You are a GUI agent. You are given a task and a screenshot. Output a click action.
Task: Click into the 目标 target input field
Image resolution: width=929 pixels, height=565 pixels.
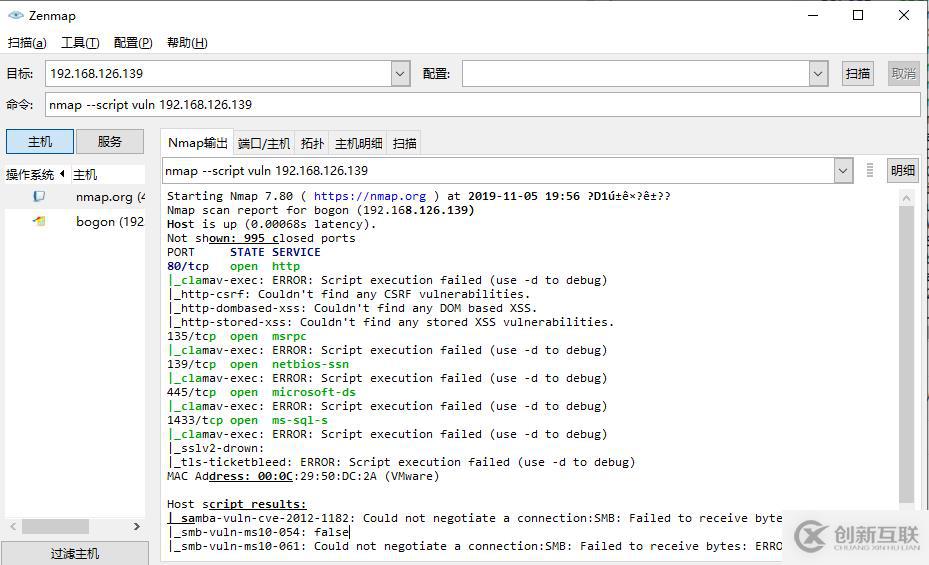(x=218, y=73)
